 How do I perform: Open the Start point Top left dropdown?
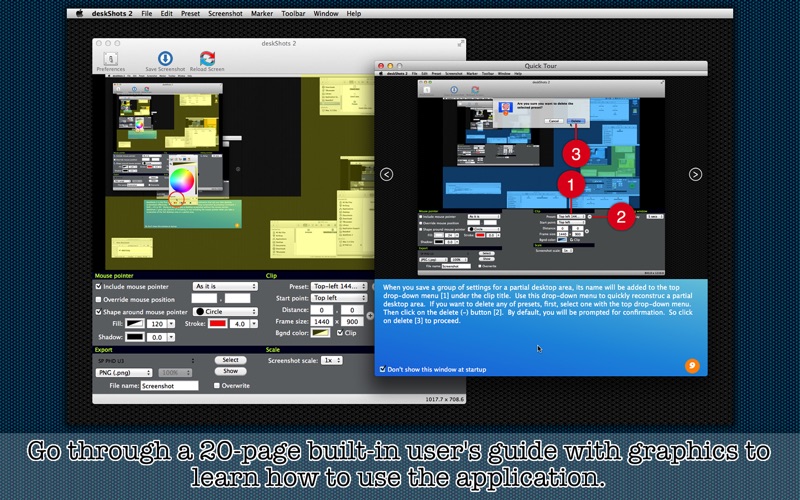[339, 297]
